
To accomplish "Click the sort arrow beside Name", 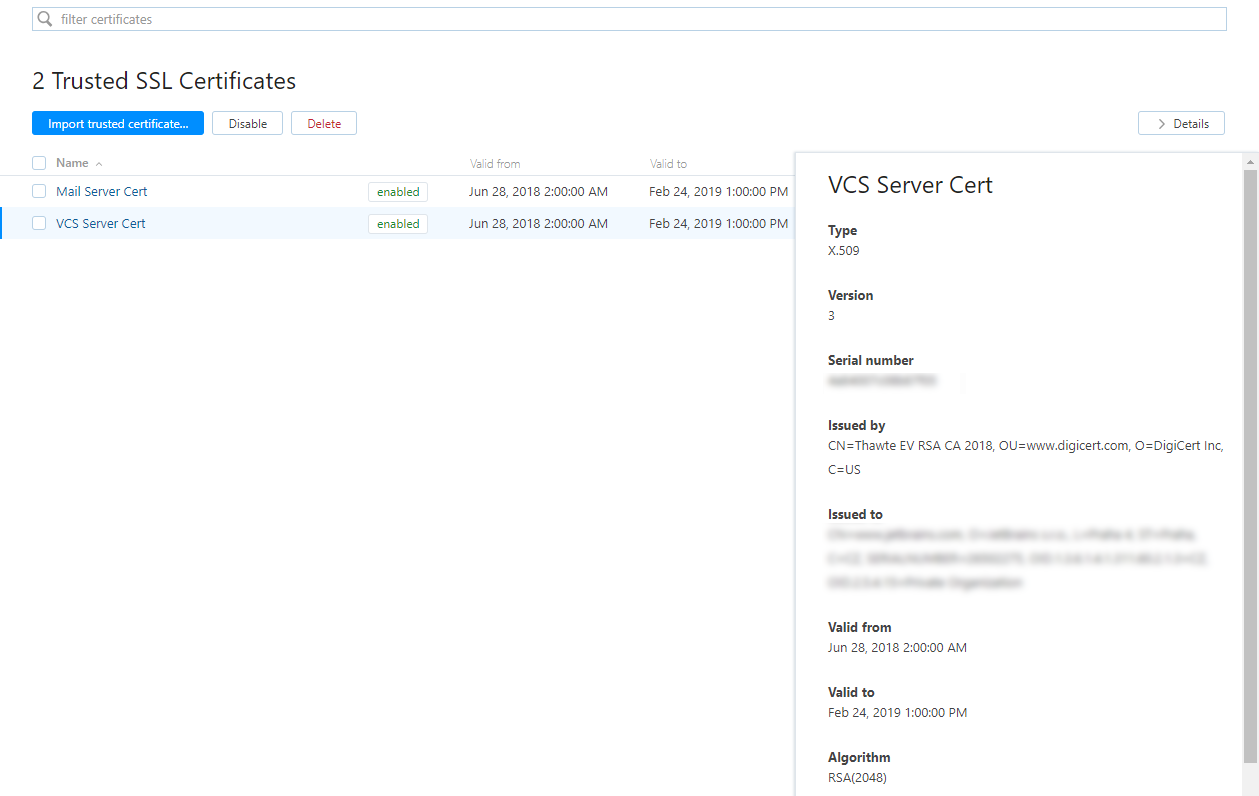I will (99, 164).
